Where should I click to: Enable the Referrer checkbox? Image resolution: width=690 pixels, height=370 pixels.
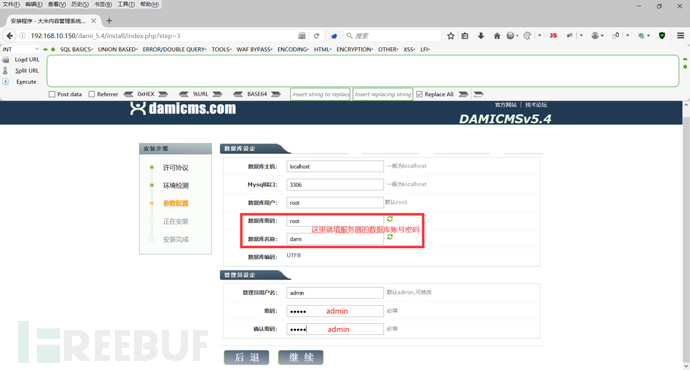click(x=92, y=94)
